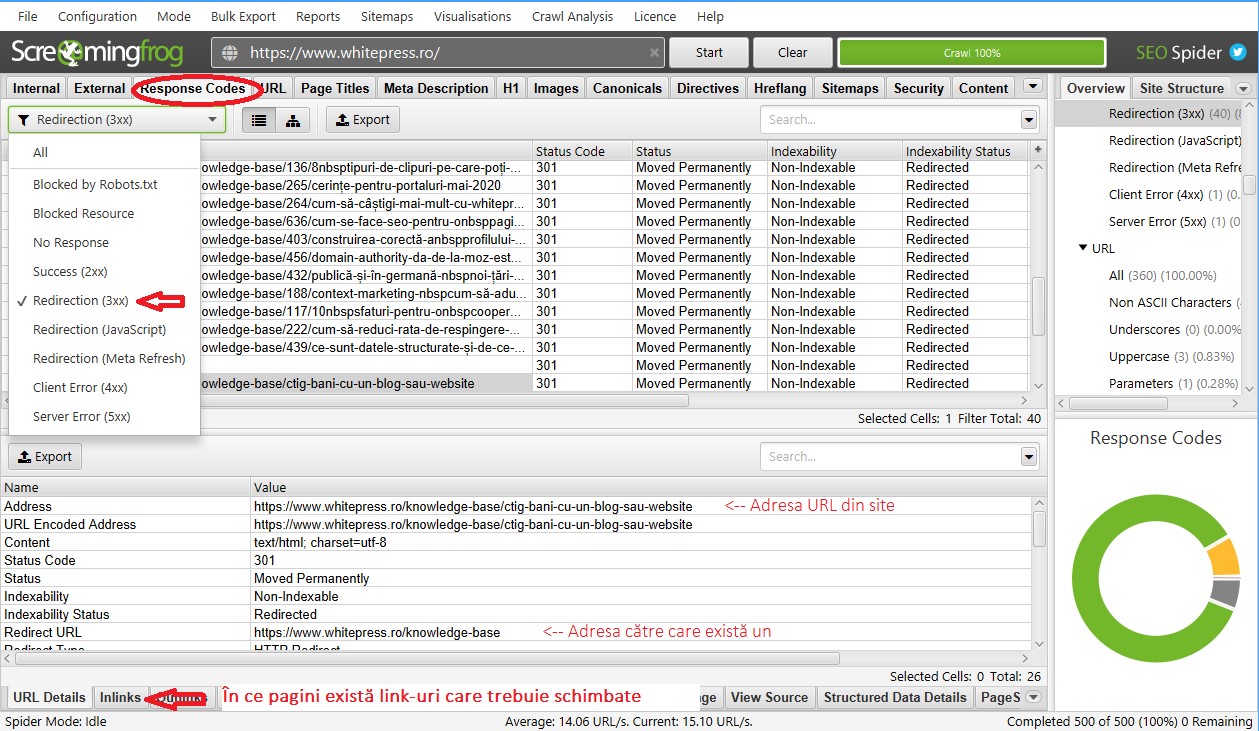Click the Clear button
The height and width of the screenshot is (731, 1259).
point(792,53)
